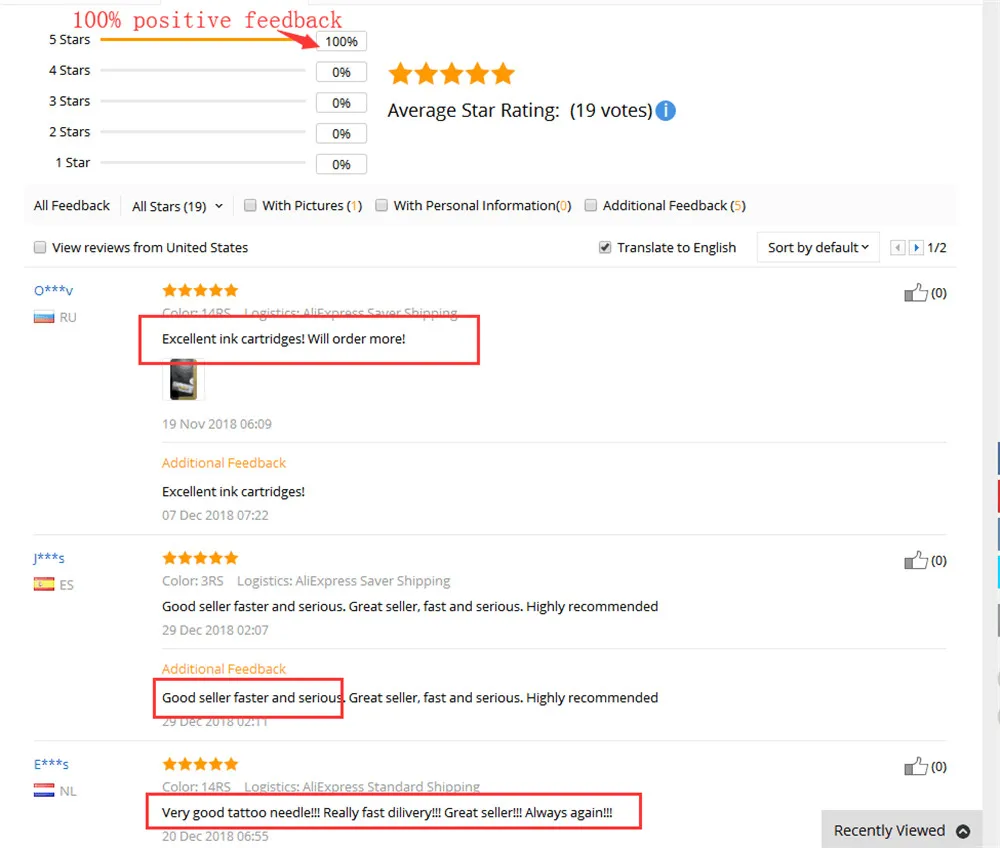Go to previous review page arrow

coord(897,247)
